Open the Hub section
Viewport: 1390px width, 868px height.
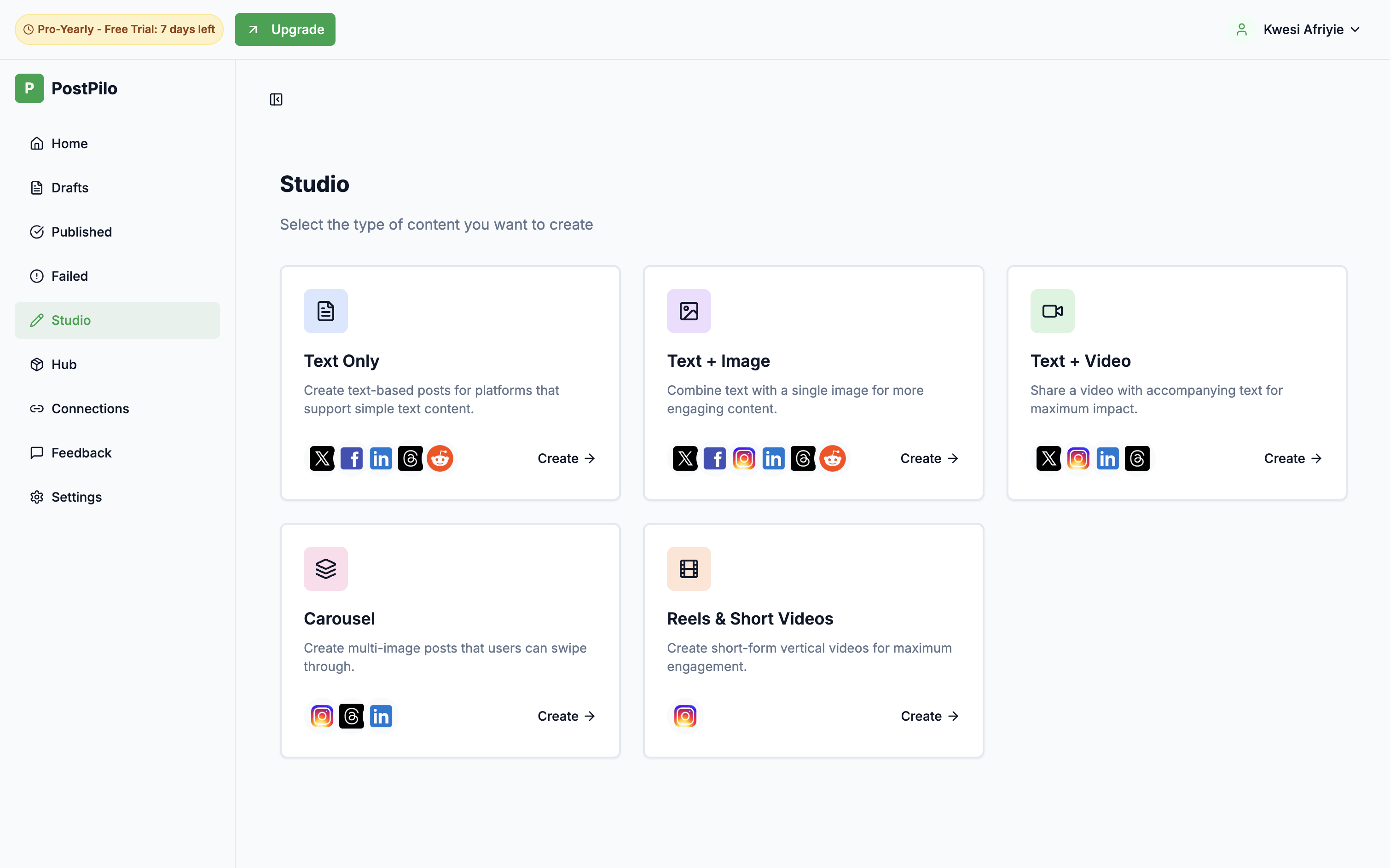(x=64, y=365)
